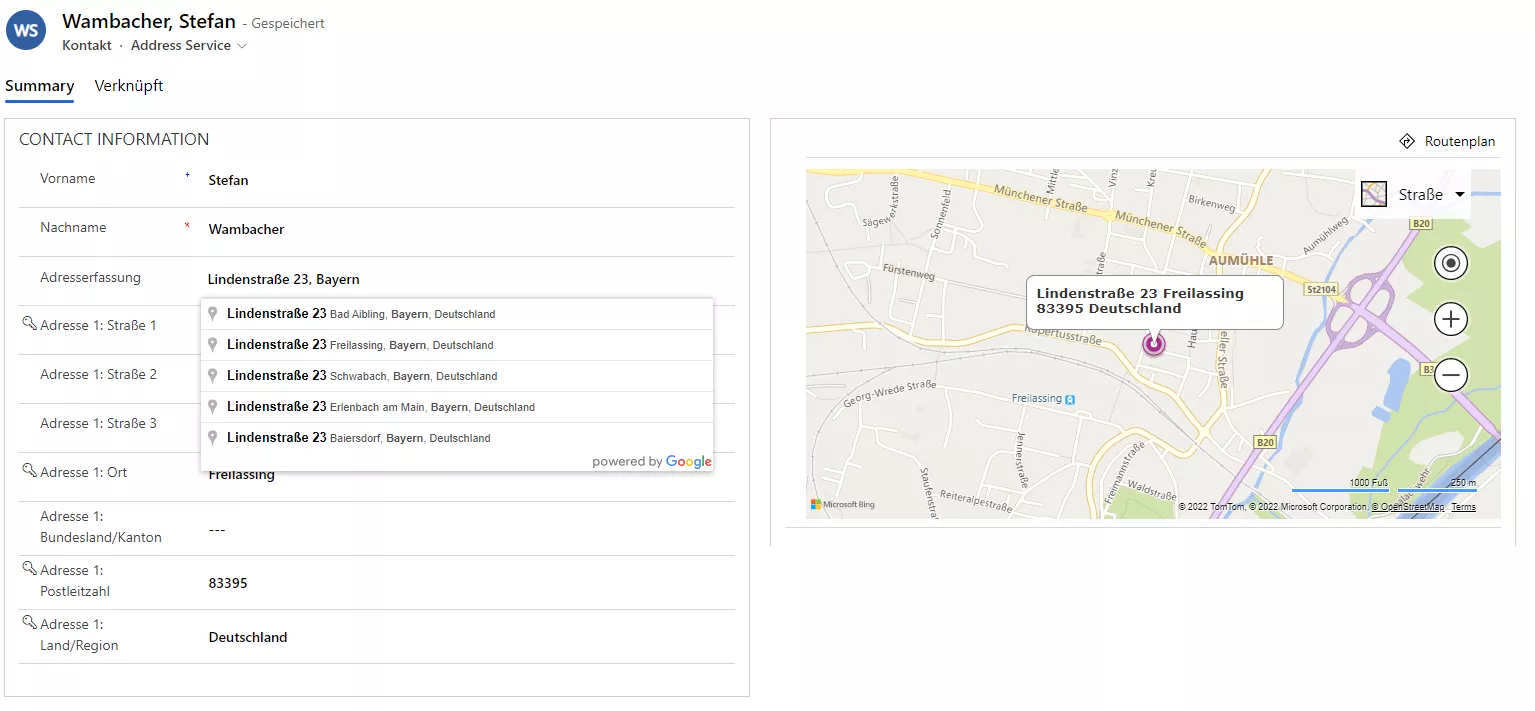Switch to the Verknüpft tab

[129, 86]
